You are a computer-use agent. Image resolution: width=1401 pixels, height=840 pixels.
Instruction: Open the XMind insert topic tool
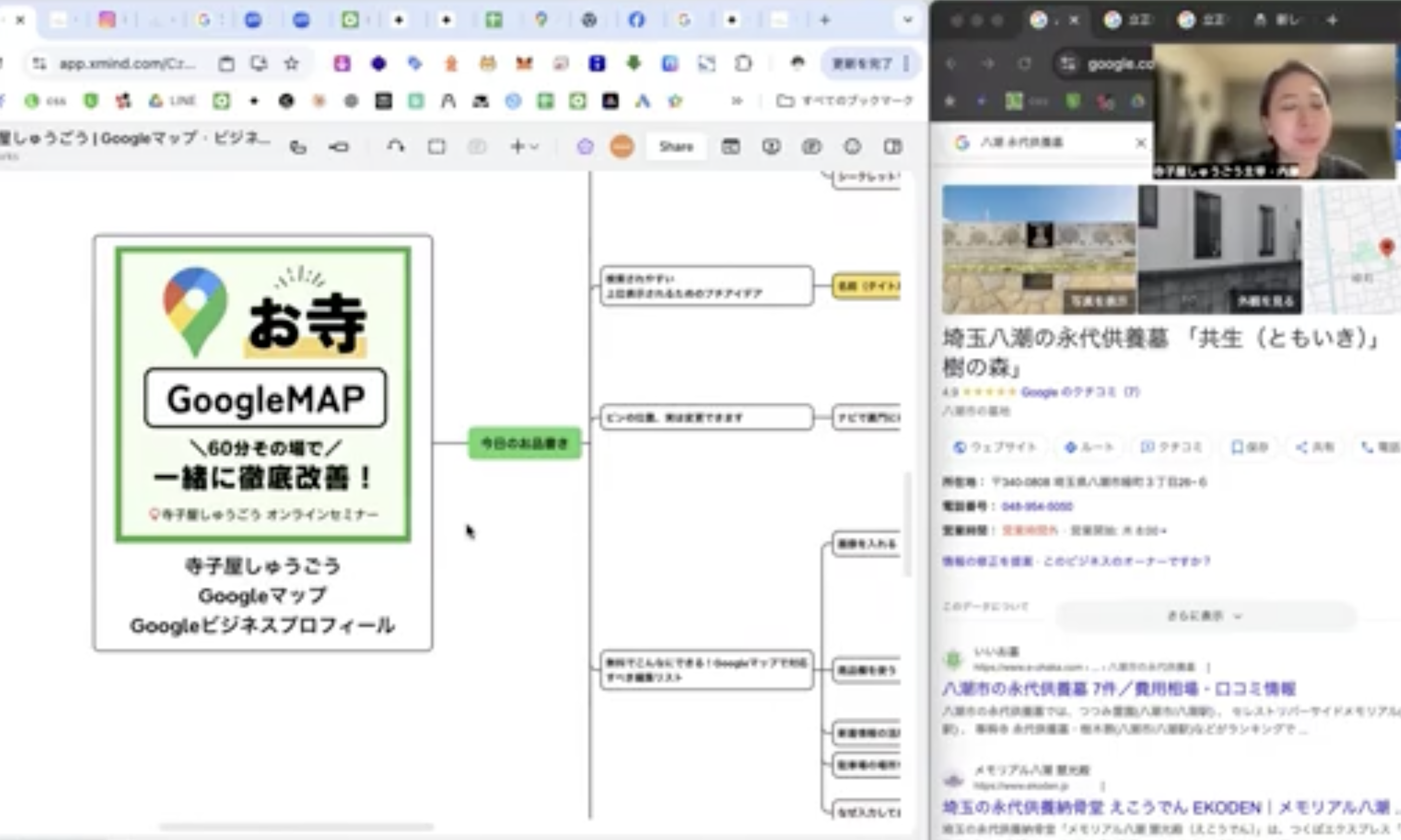pos(517,146)
